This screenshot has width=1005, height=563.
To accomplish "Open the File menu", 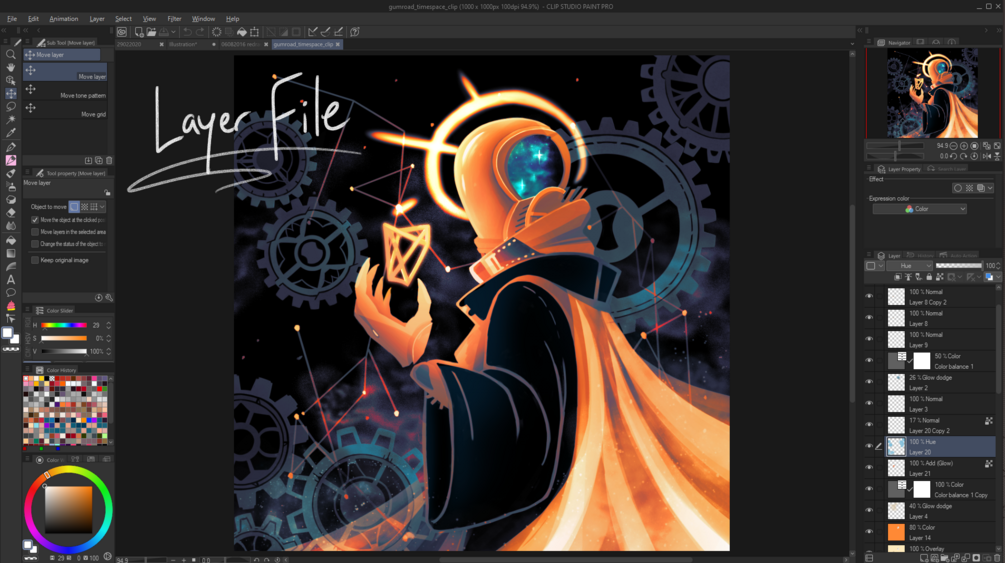I will (x=12, y=19).
